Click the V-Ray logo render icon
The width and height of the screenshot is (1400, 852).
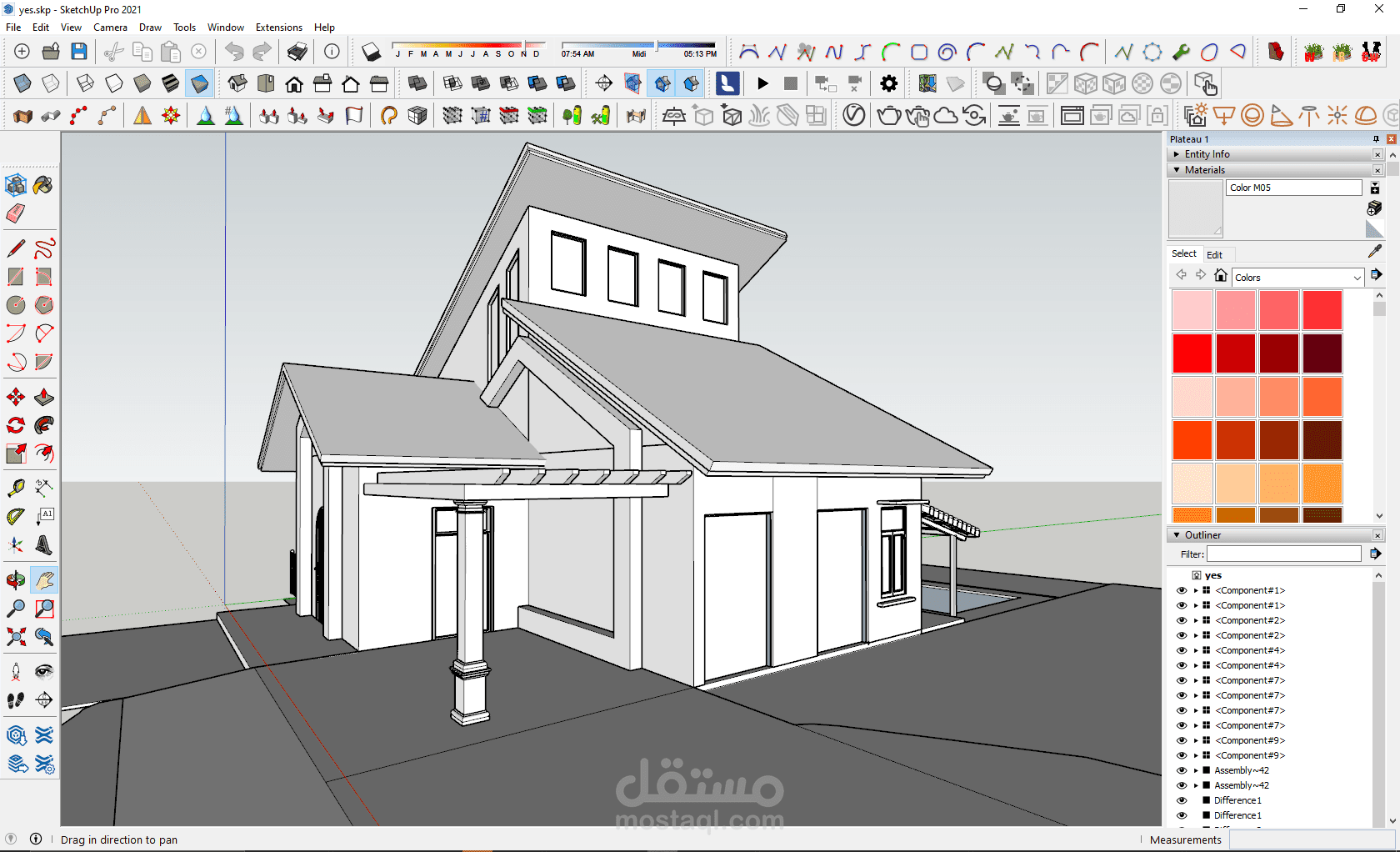854,115
